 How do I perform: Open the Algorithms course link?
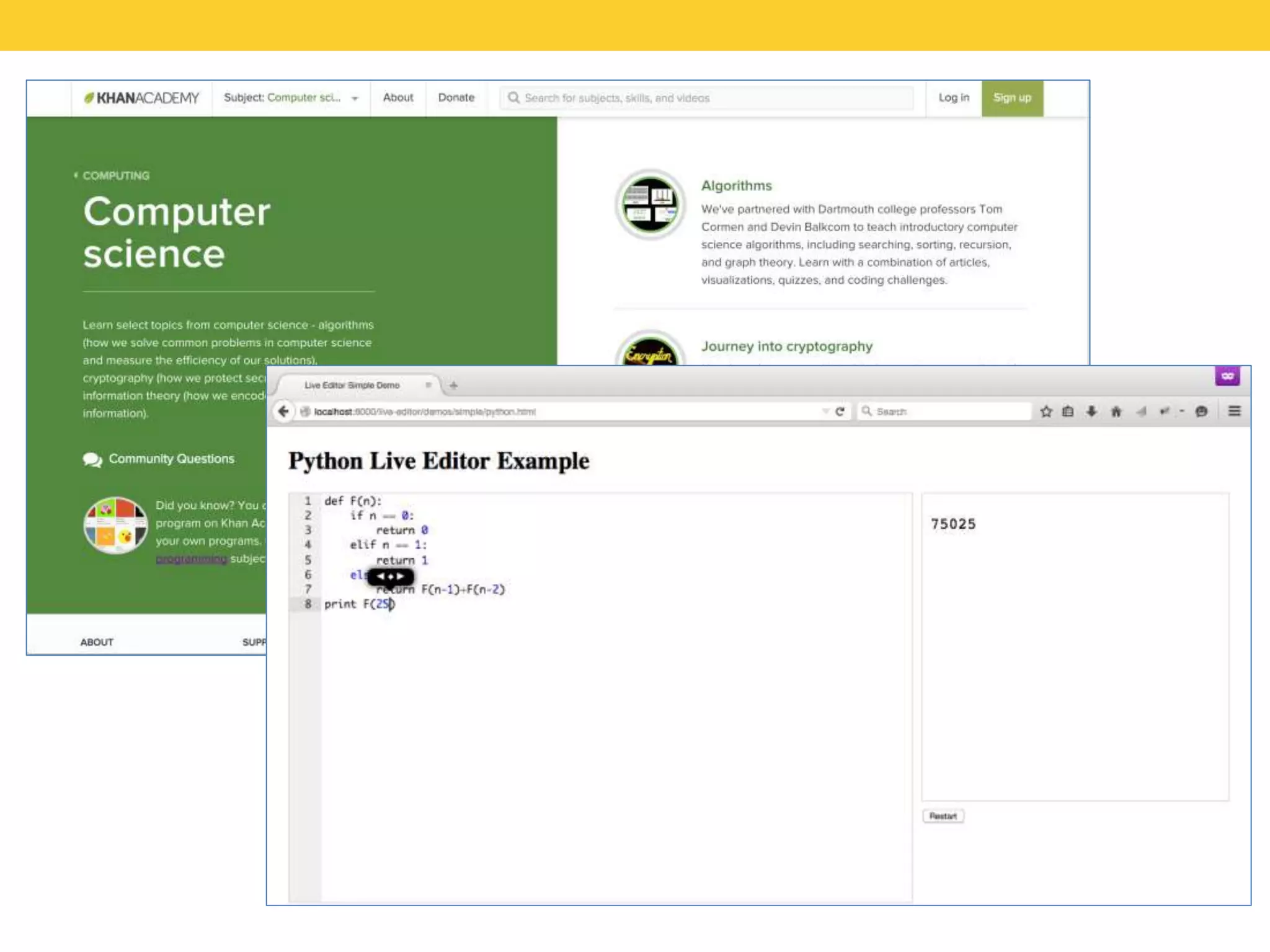736,186
